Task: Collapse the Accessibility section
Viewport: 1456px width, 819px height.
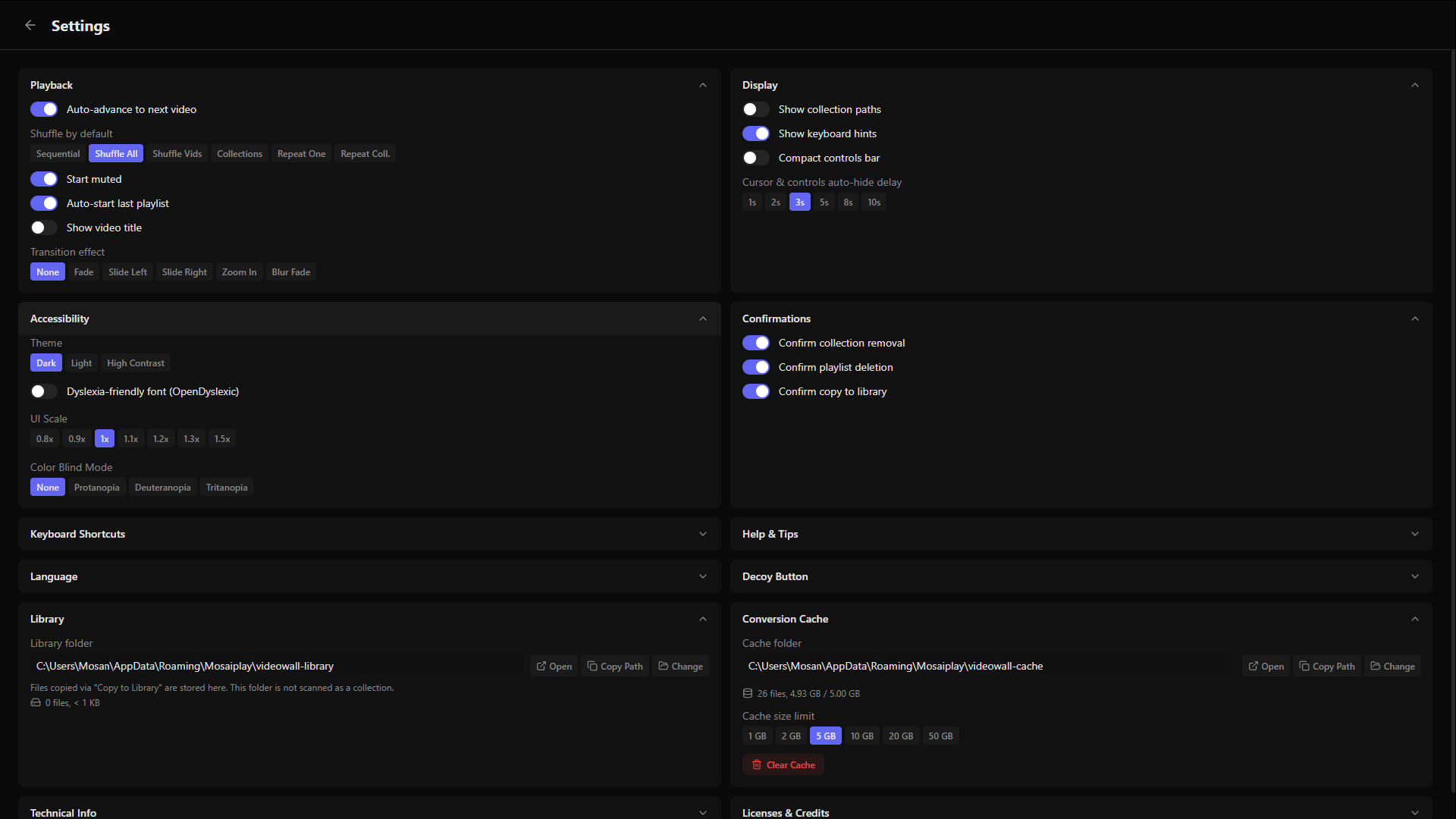Action: 702,318
